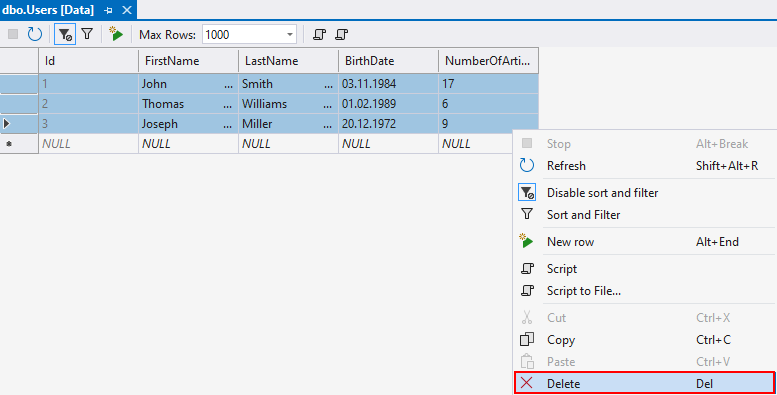
Task: Click the Id cell with value 2
Action: (x=89, y=104)
